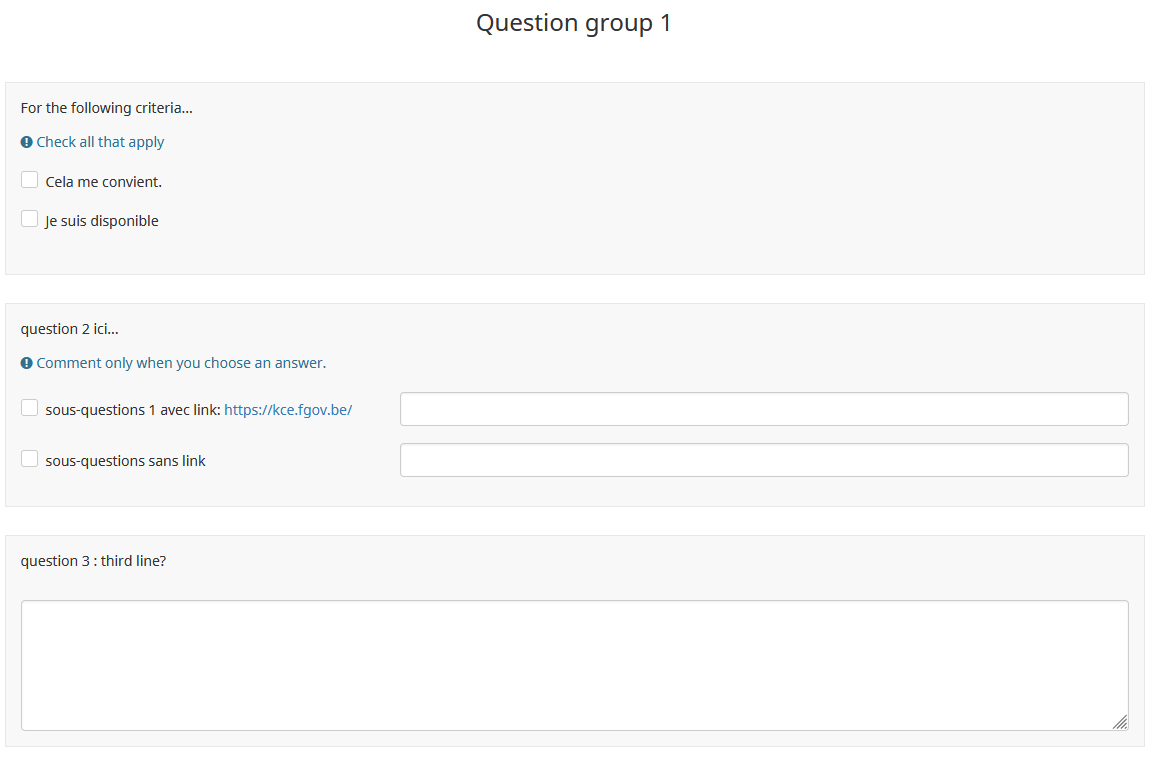Click the 'sous-questions sans link' label text
Image resolution: width=1164 pixels, height=758 pixels.
pos(126,461)
